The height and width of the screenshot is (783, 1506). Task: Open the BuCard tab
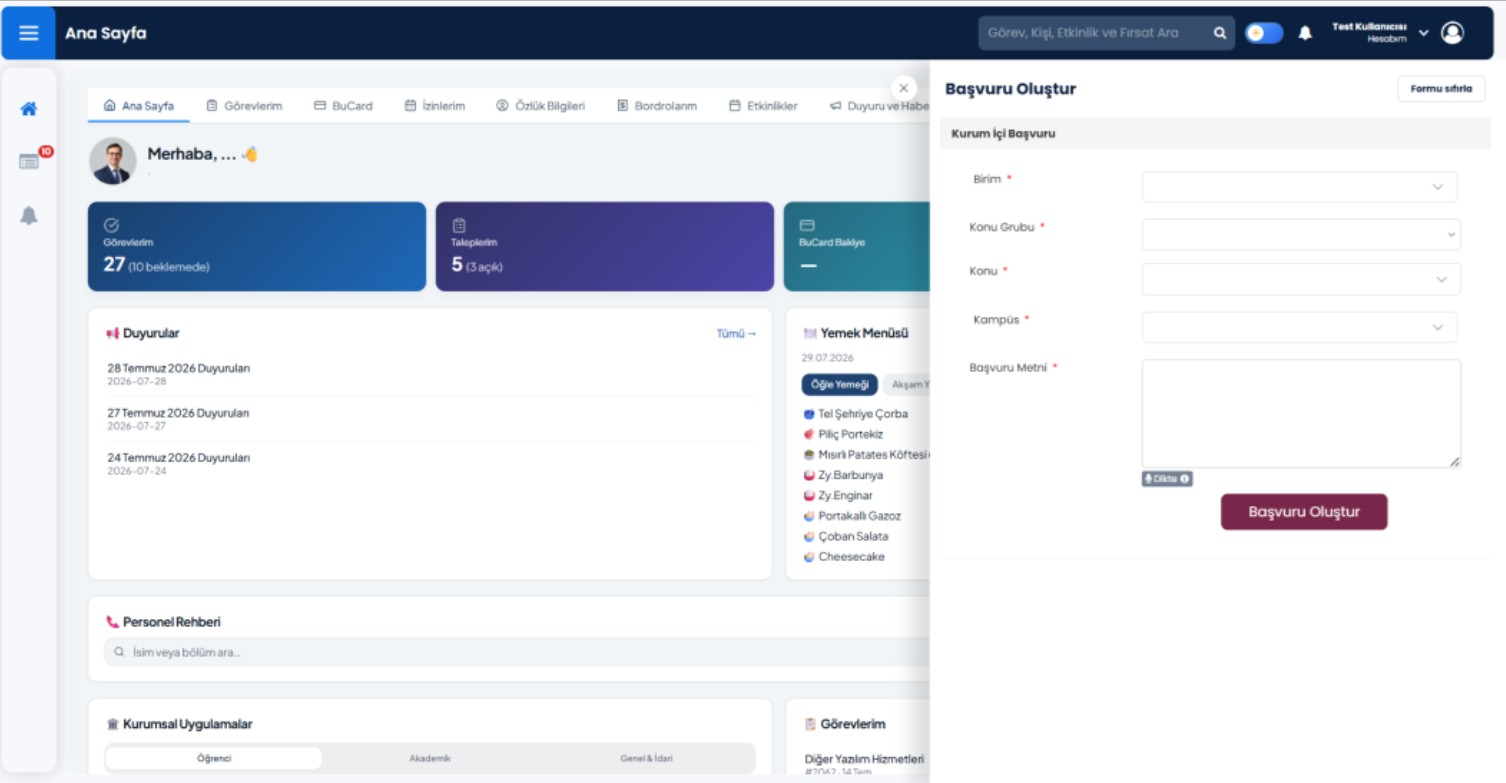click(343, 106)
